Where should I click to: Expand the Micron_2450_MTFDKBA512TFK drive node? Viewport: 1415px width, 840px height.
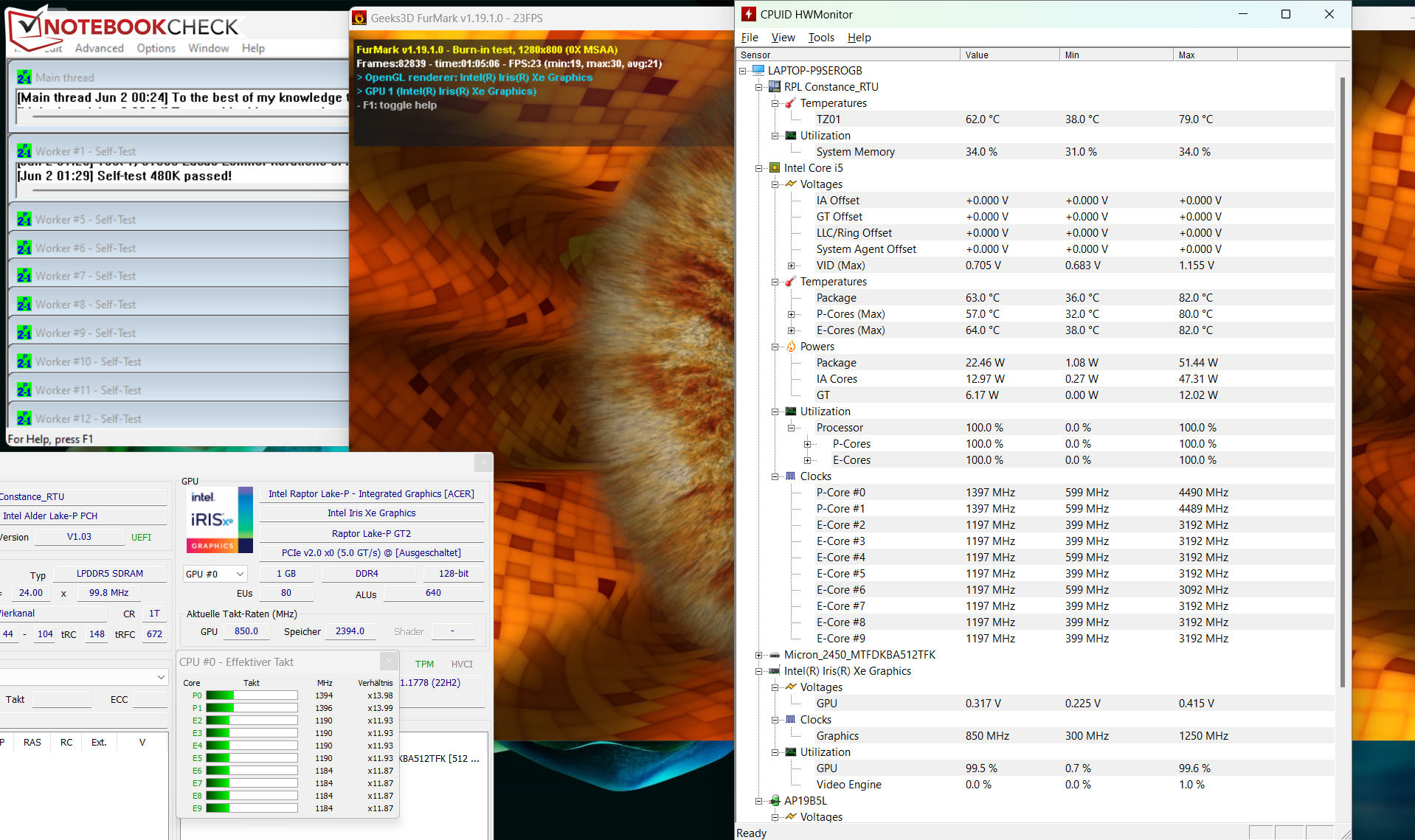coord(759,655)
